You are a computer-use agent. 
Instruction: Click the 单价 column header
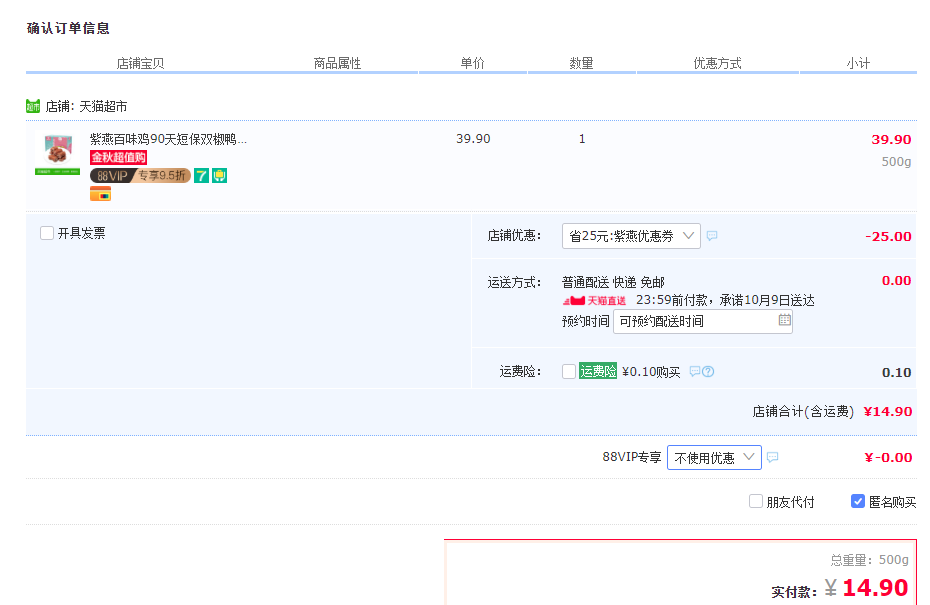tap(472, 63)
